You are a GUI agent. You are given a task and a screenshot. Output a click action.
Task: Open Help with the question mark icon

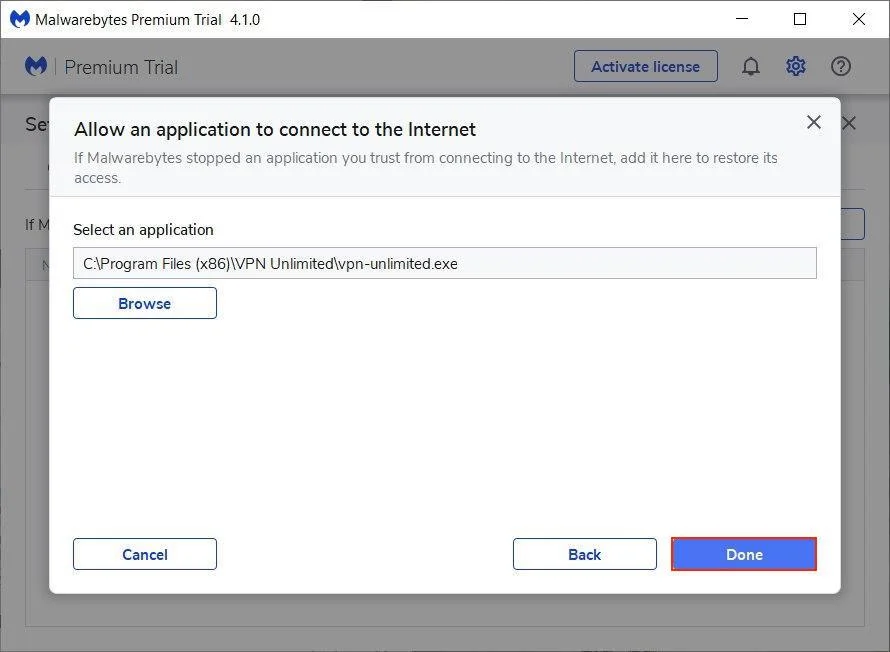point(841,67)
